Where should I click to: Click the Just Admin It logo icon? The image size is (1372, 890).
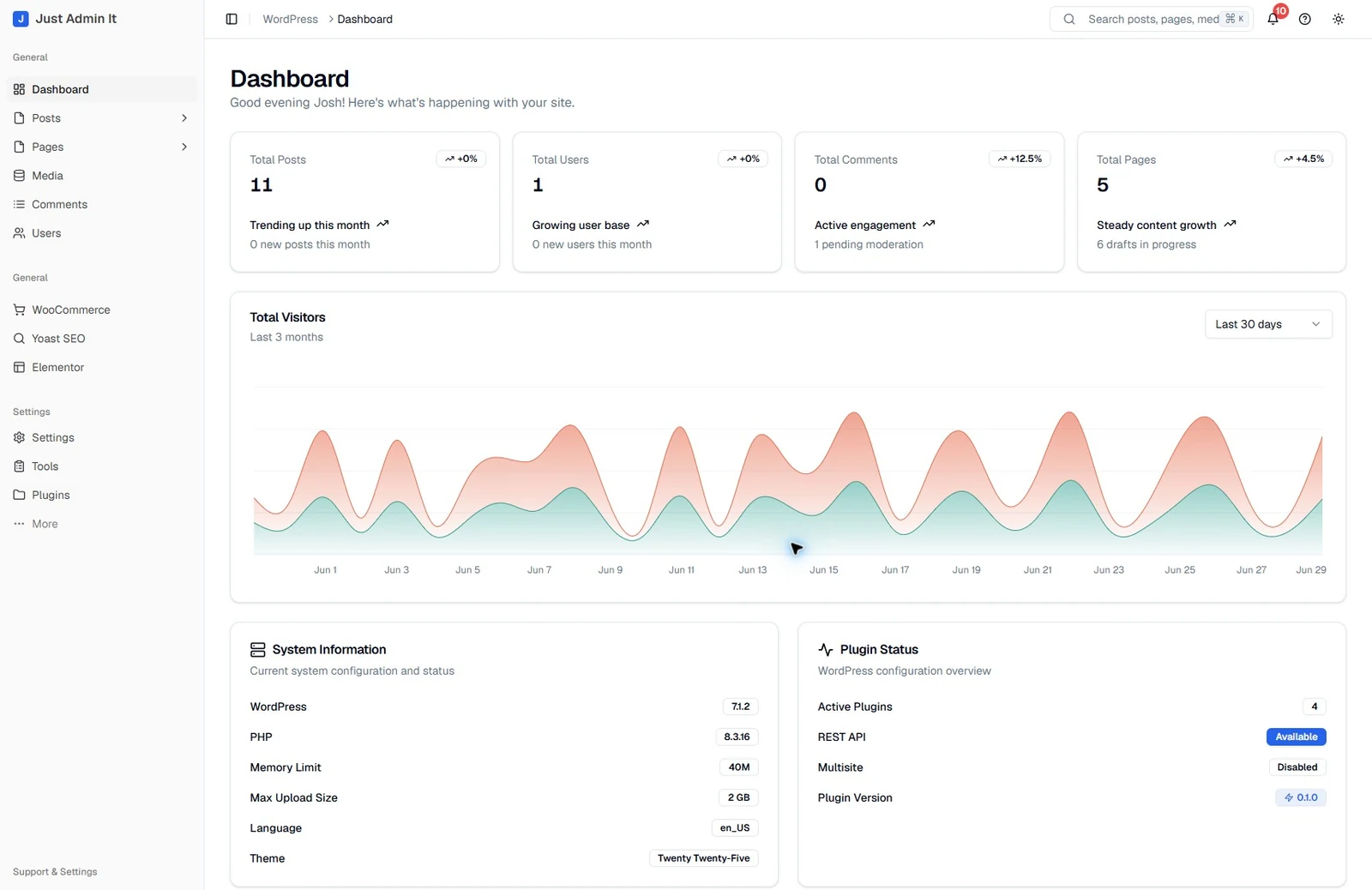[x=21, y=19]
